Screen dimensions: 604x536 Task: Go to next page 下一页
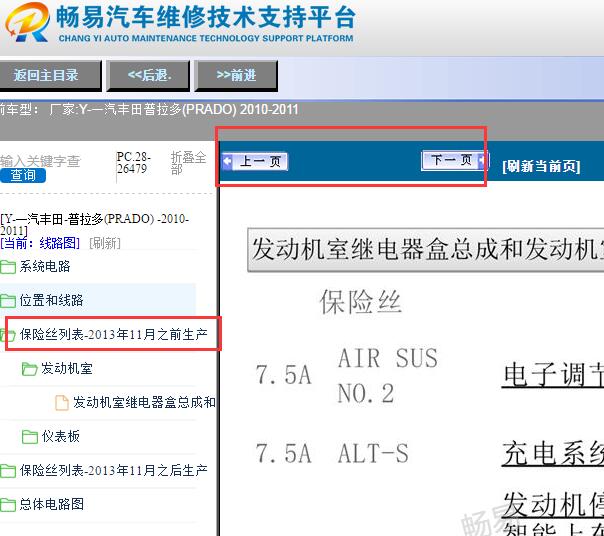(455, 160)
